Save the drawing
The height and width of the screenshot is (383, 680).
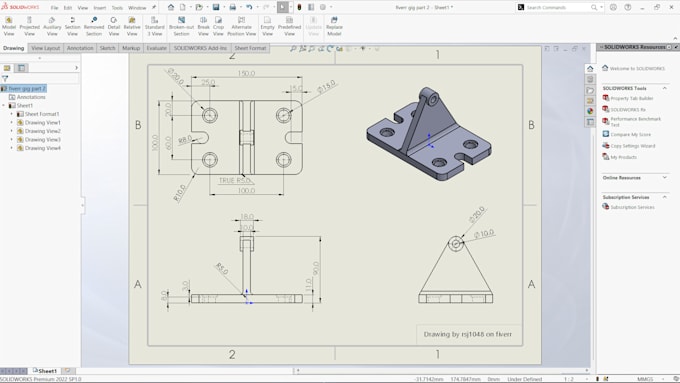pyautogui.click(x=216, y=7)
